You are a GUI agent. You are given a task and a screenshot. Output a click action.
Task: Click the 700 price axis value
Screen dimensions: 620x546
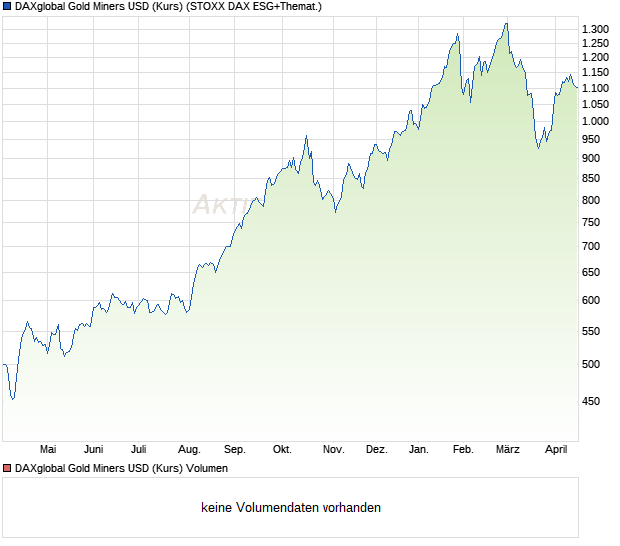coord(591,247)
